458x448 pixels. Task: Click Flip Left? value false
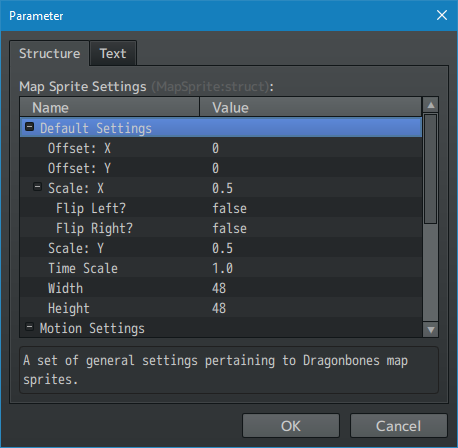[x=229, y=208]
